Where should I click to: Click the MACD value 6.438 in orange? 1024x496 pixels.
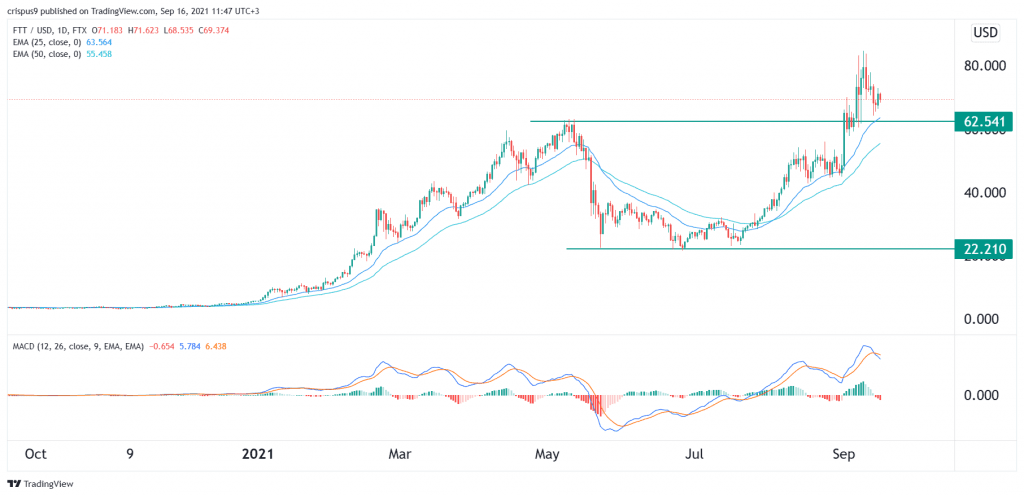coord(210,347)
